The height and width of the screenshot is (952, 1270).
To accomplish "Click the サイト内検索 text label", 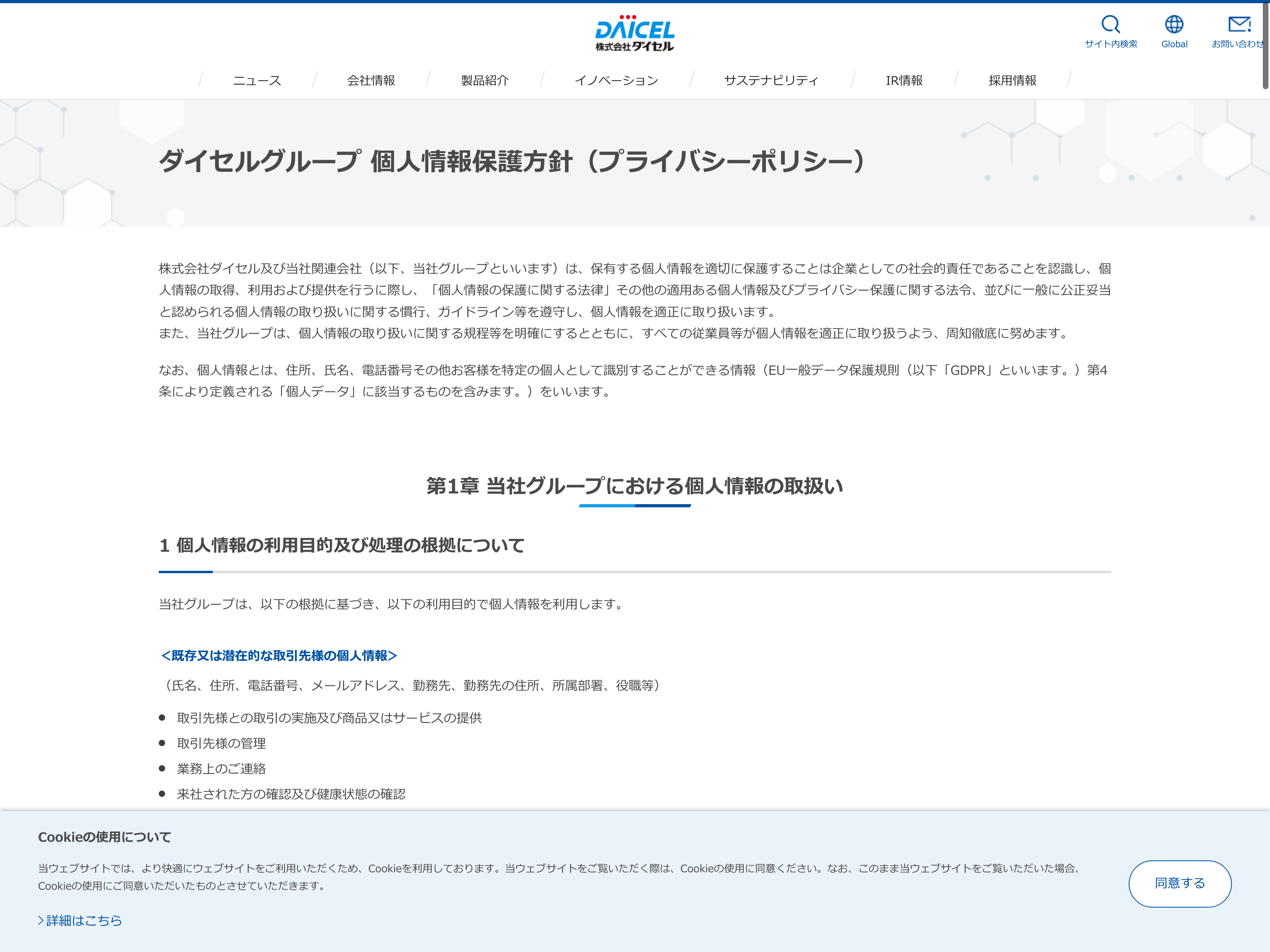I will pos(1110,44).
